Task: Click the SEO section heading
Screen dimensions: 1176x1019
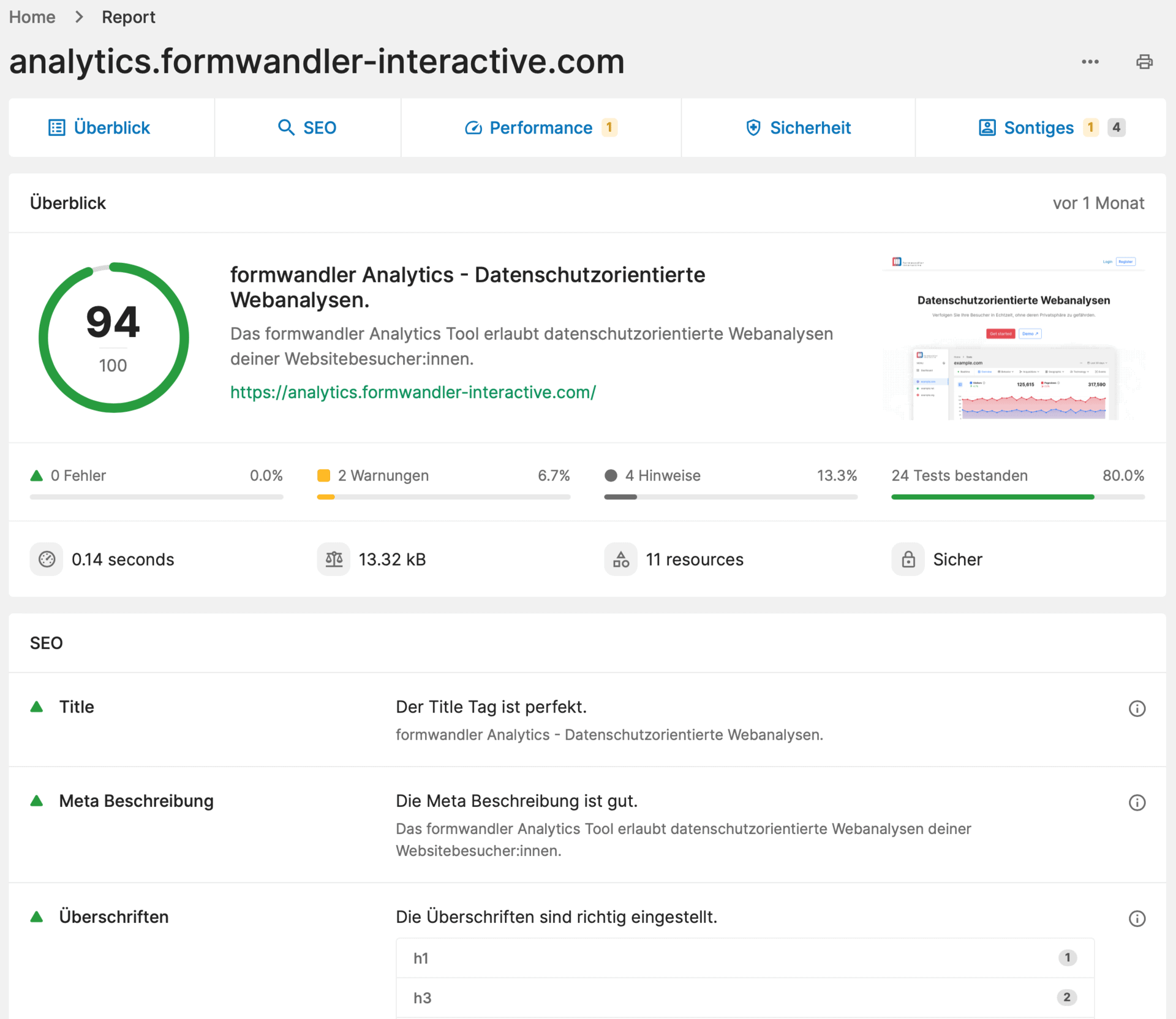Action: pyautogui.click(x=47, y=643)
